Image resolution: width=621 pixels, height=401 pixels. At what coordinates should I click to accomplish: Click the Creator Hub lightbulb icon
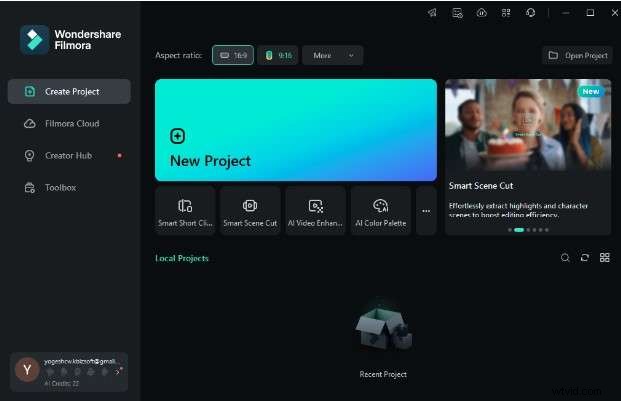30,156
